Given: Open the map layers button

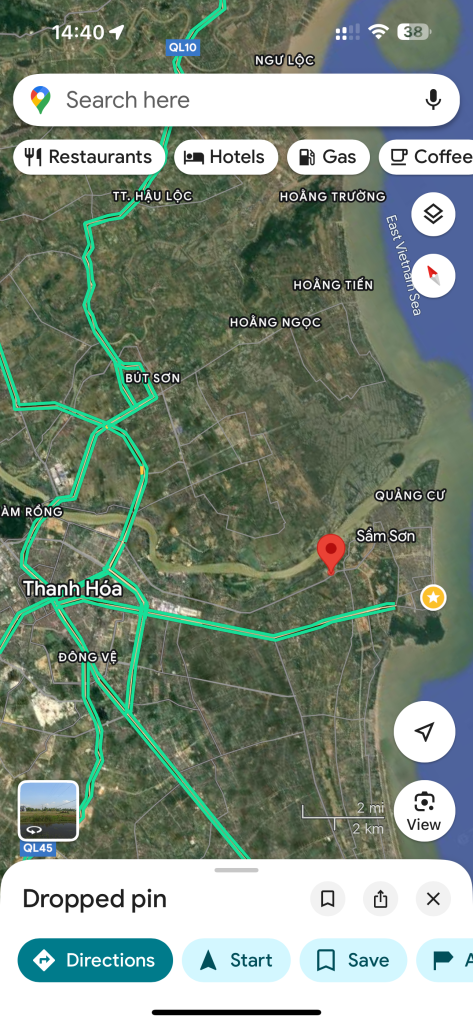Looking at the screenshot, I should [433, 214].
